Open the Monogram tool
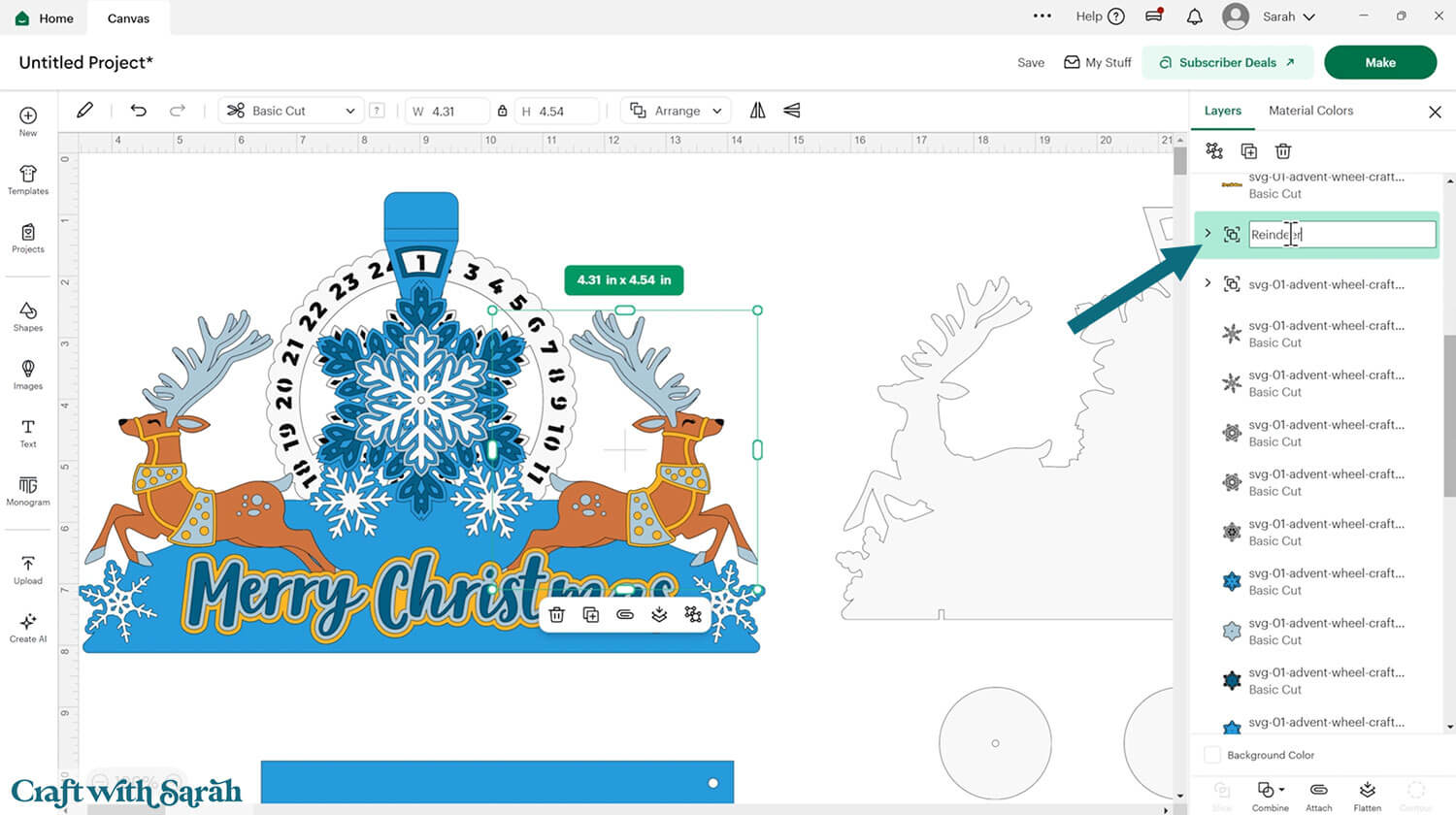1456x815 pixels. coord(28,490)
